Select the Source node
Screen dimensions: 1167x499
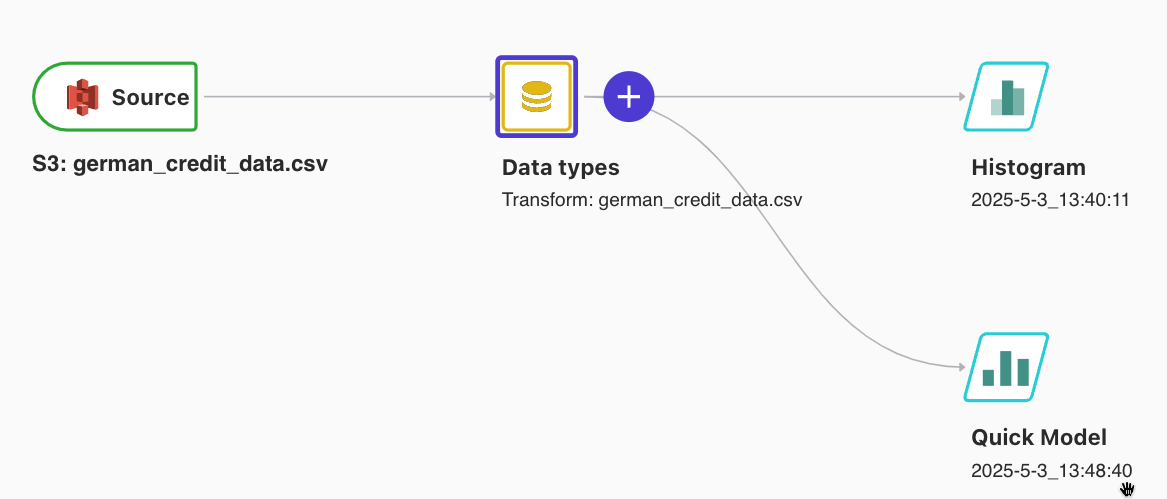(115, 97)
